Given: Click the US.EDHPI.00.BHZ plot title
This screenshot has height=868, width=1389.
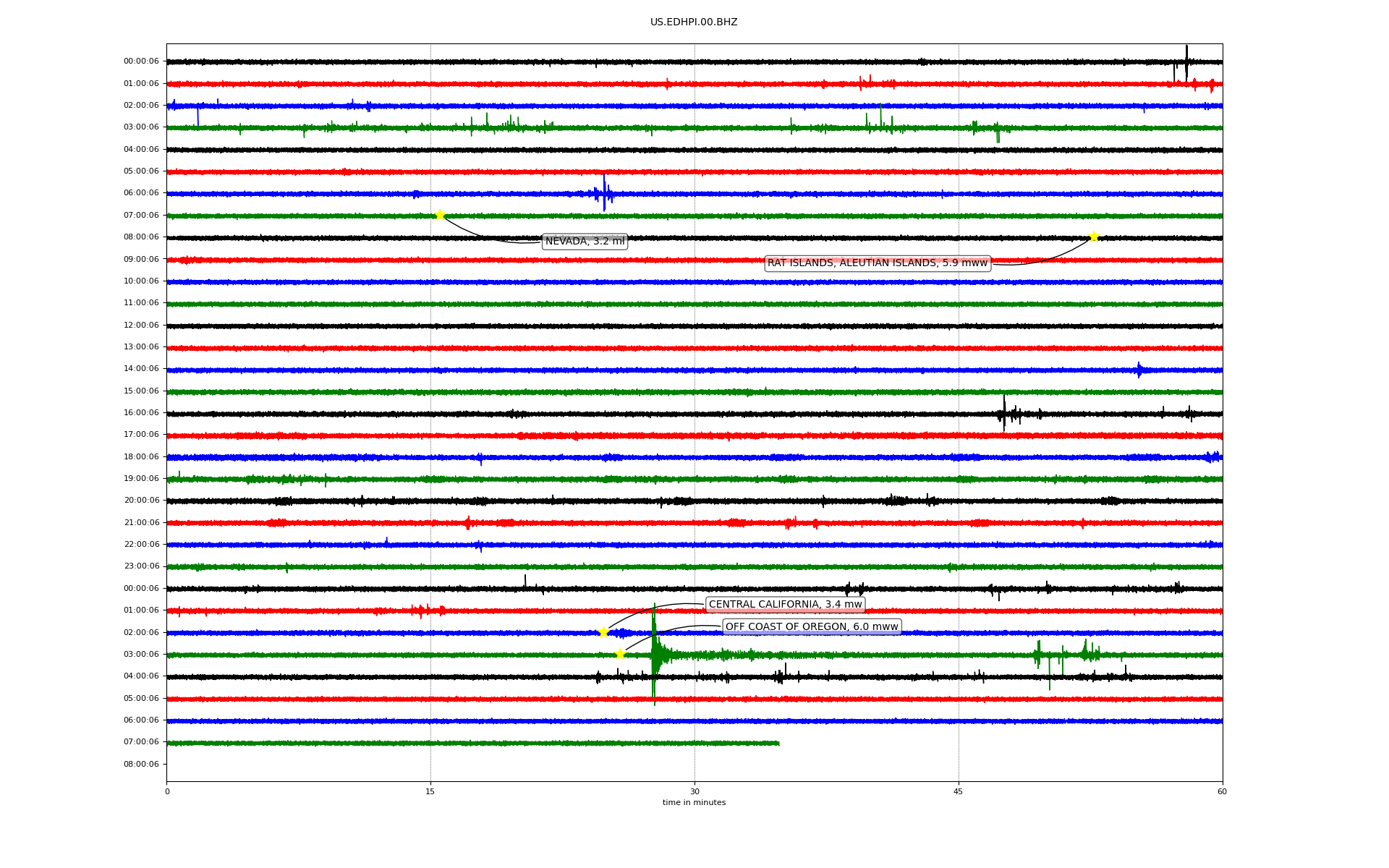Looking at the screenshot, I should [694, 22].
